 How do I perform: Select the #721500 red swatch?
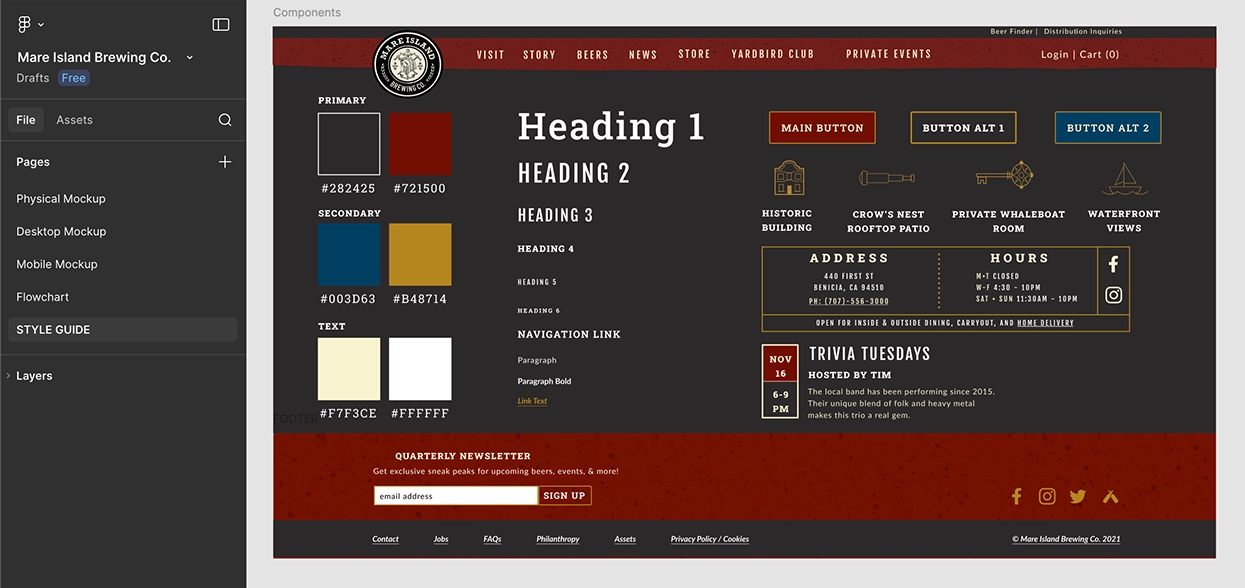point(420,144)
